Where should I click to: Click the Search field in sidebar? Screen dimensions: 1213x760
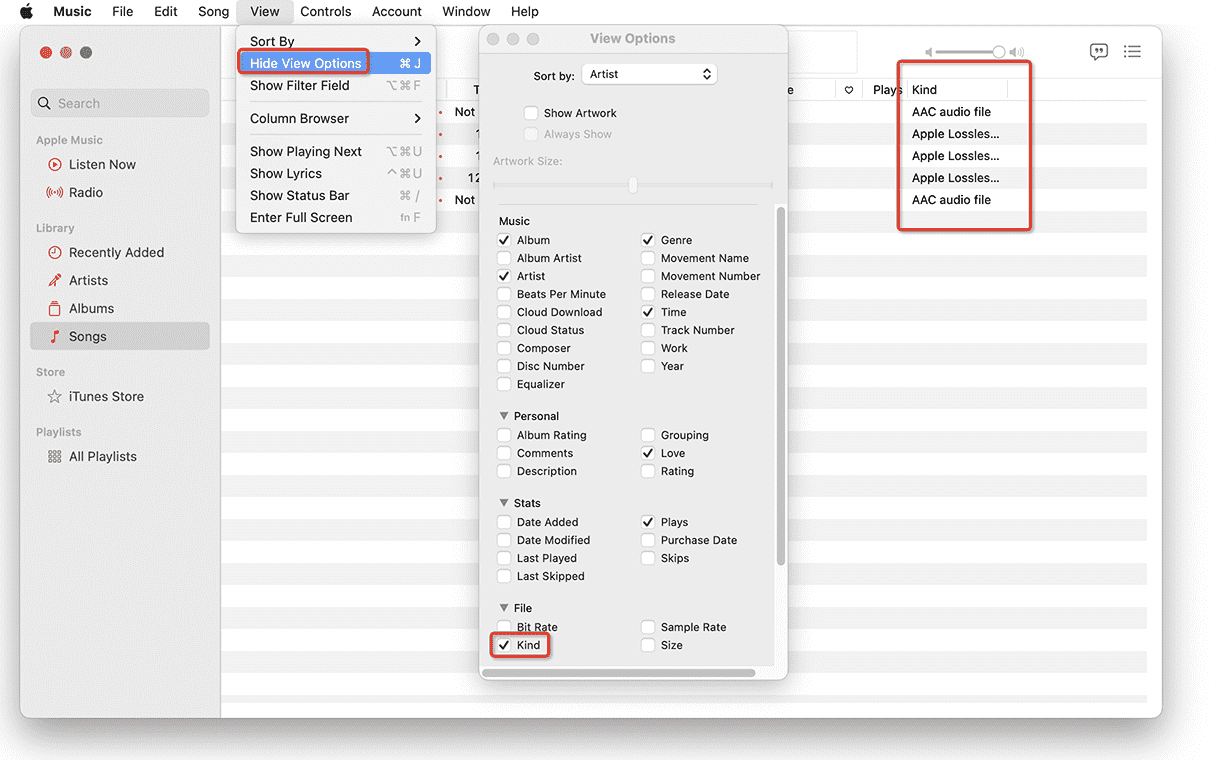tap(120, 103)
